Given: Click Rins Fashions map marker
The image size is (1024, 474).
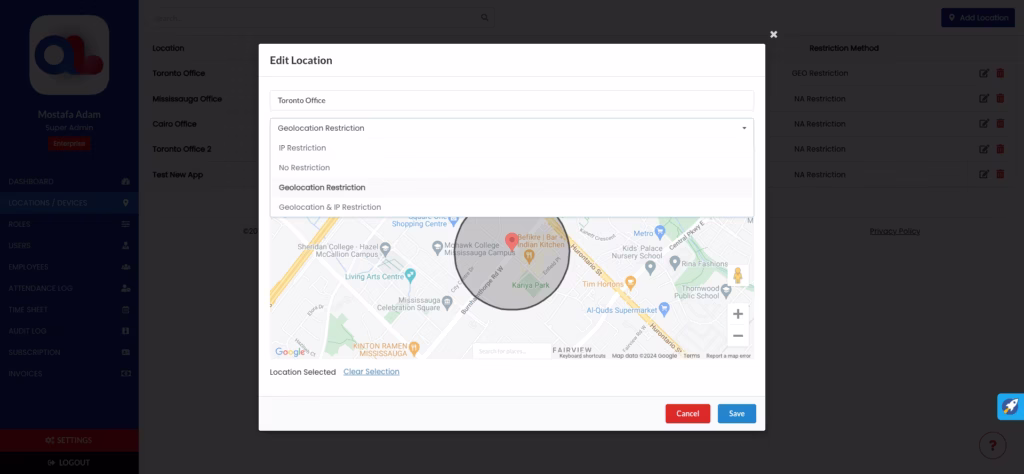Looking at the screenshot, I should point(675,262).
